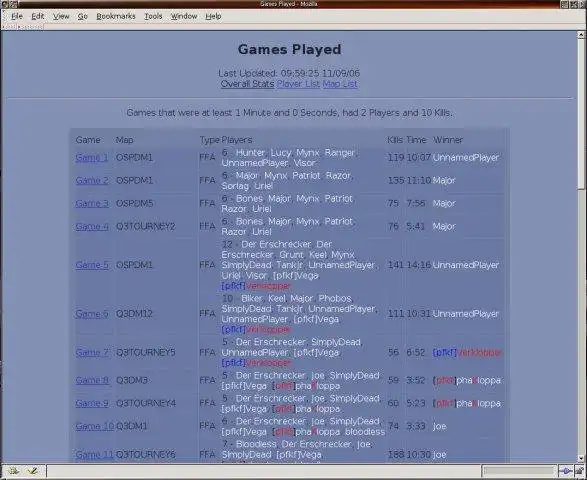Click the vertical scrollbar thumb
Viewport: 587px width, 480px height.
point(581,114)
